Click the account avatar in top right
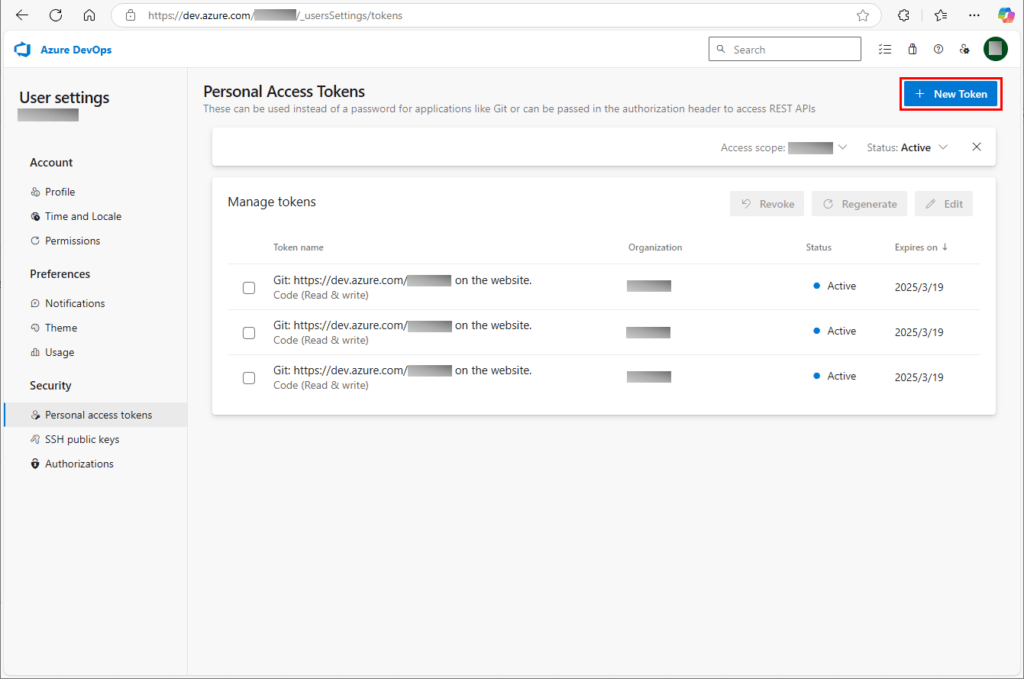Screen dimensions: 1024x679 coord(995,49)
